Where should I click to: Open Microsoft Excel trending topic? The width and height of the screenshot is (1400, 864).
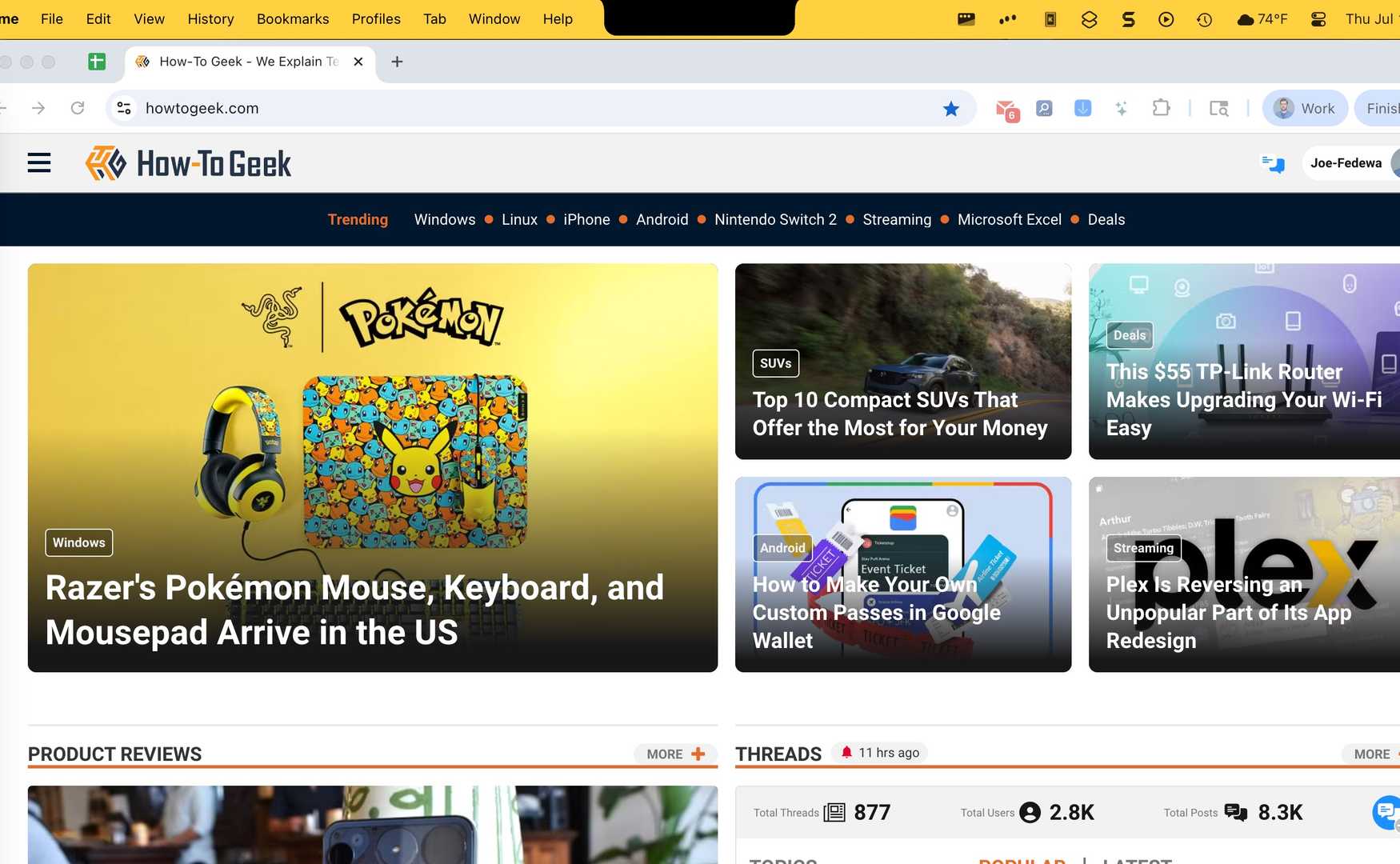1009,219
